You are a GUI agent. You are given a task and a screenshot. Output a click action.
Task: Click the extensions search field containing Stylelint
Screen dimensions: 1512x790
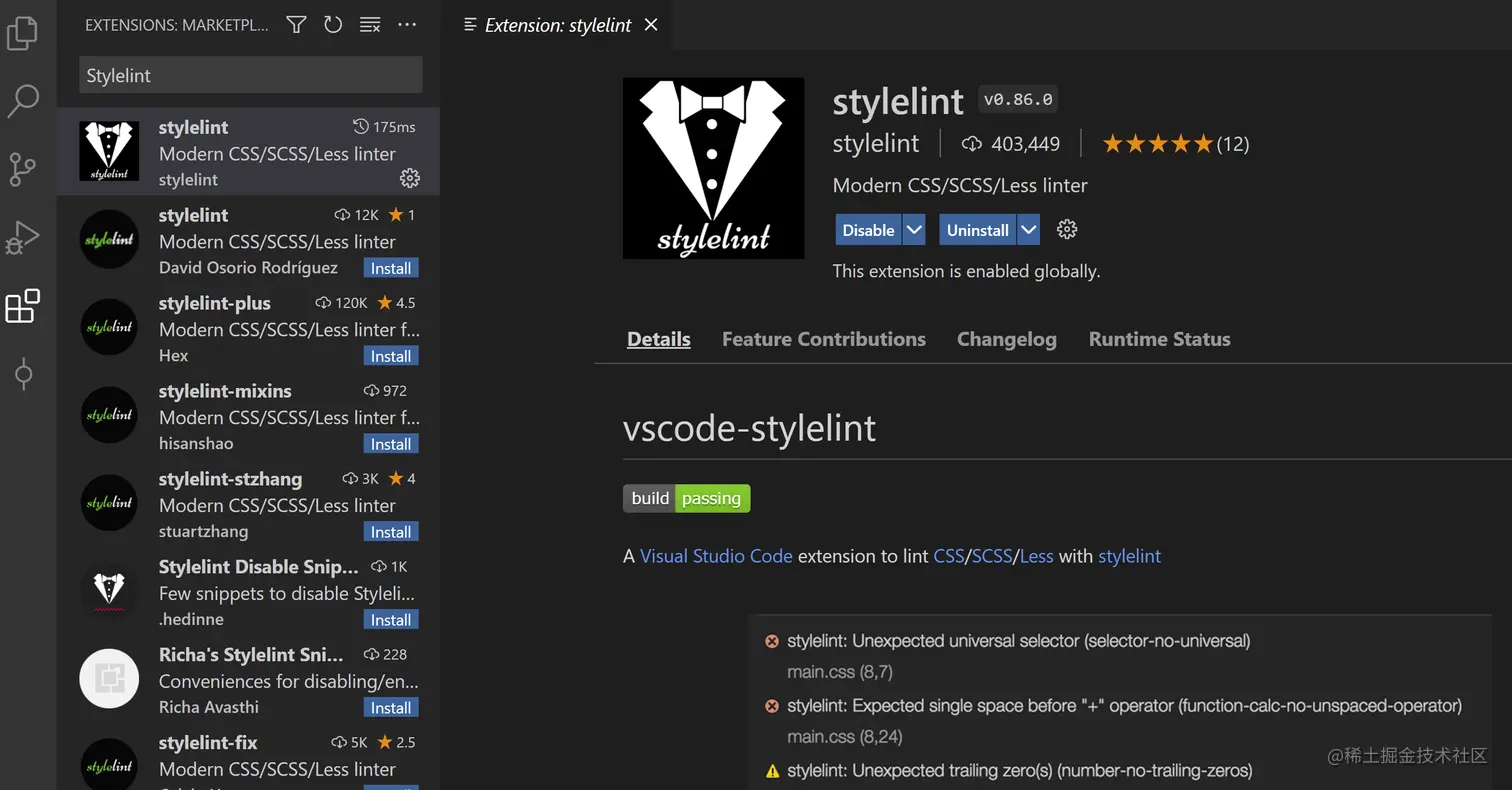point(251,75)
